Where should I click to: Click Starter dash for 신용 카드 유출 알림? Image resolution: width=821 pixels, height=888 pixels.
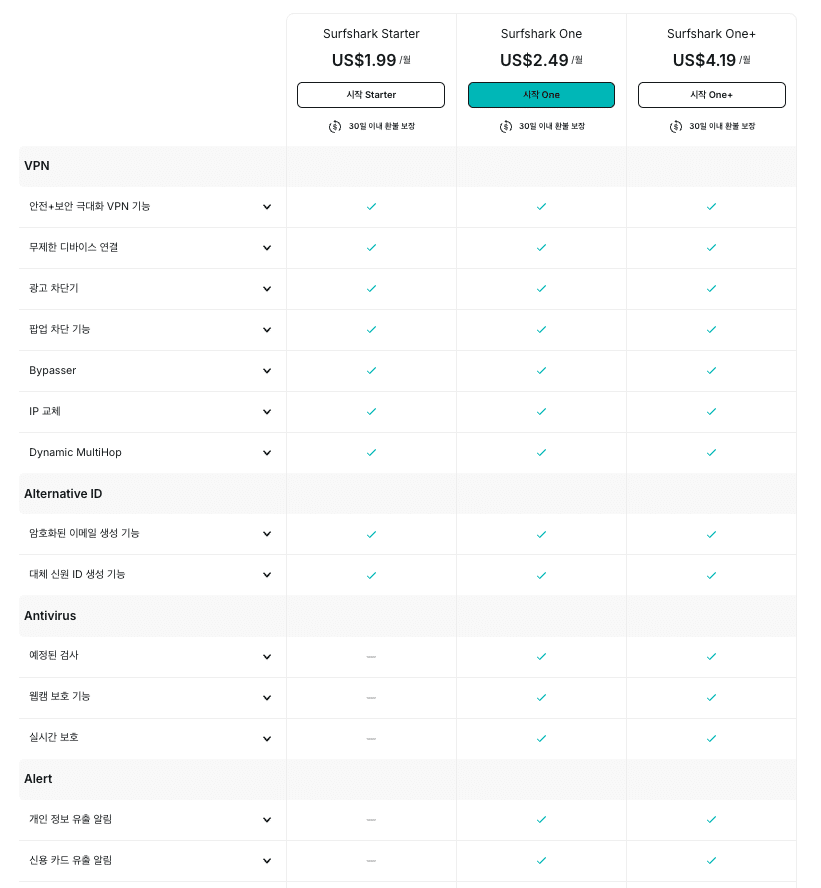371,861
